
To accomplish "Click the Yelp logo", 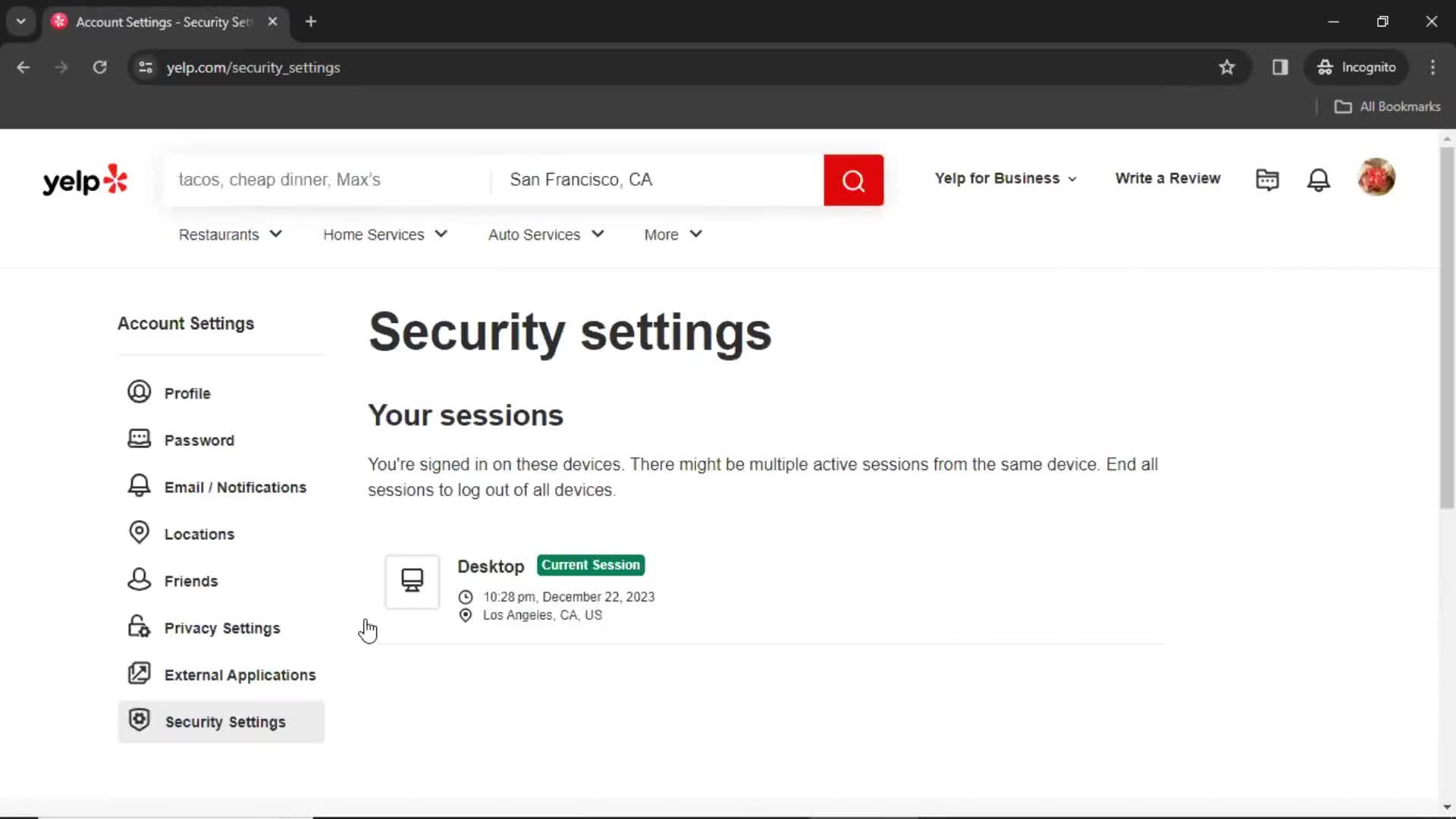I will [85, 180].
